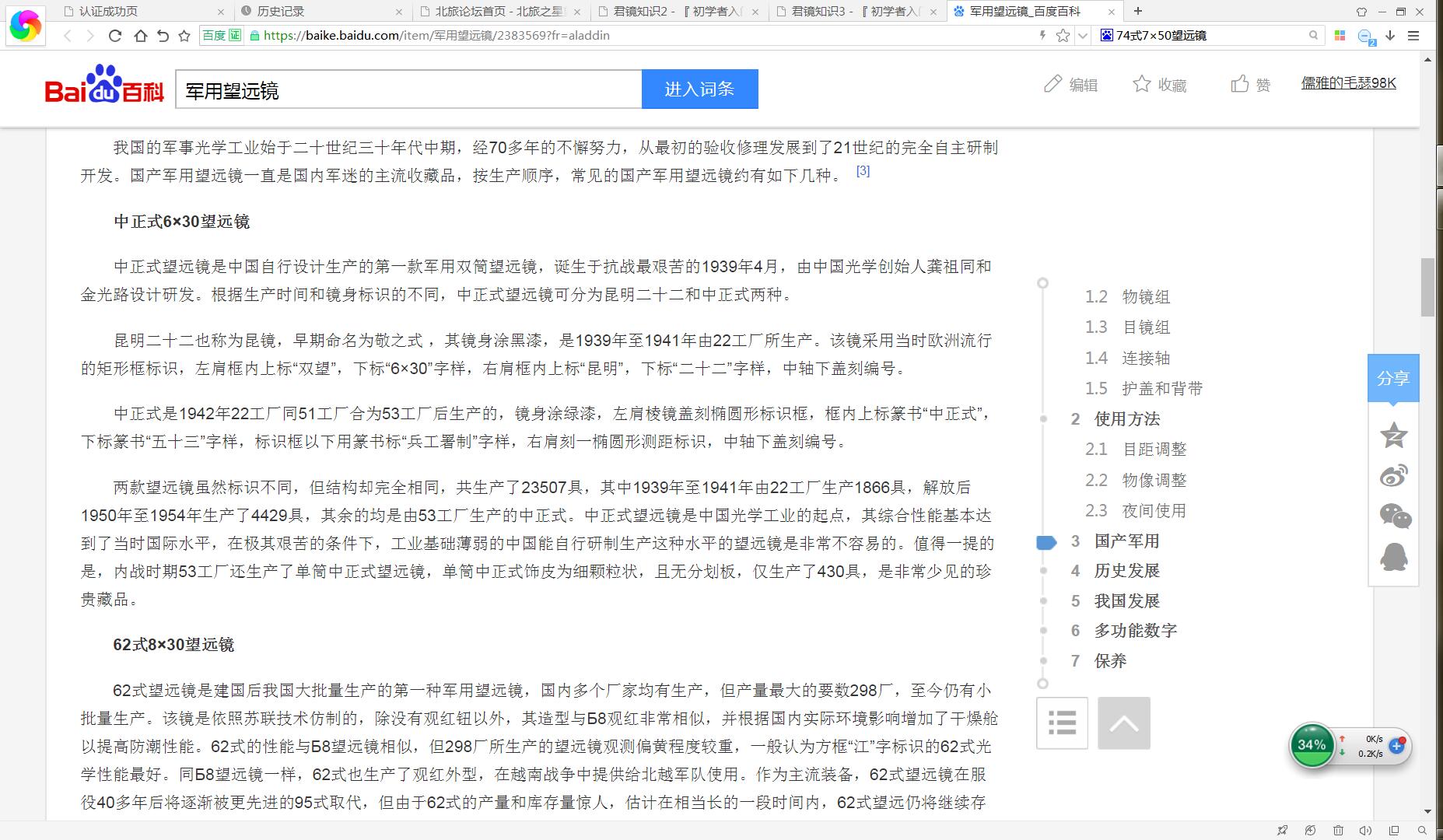
Task: Jump to section 4 历史发展
Action: [1115, 571]
